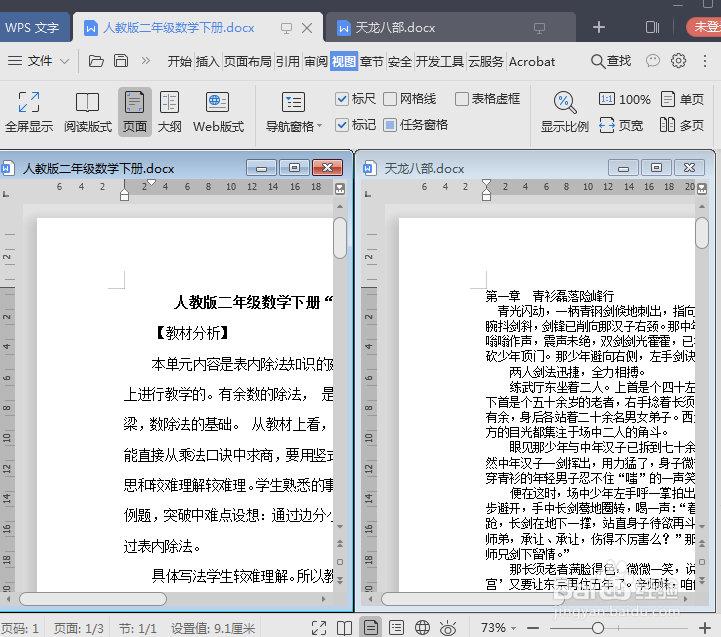Open the Zoom ratio dialog

coord(565,112)
